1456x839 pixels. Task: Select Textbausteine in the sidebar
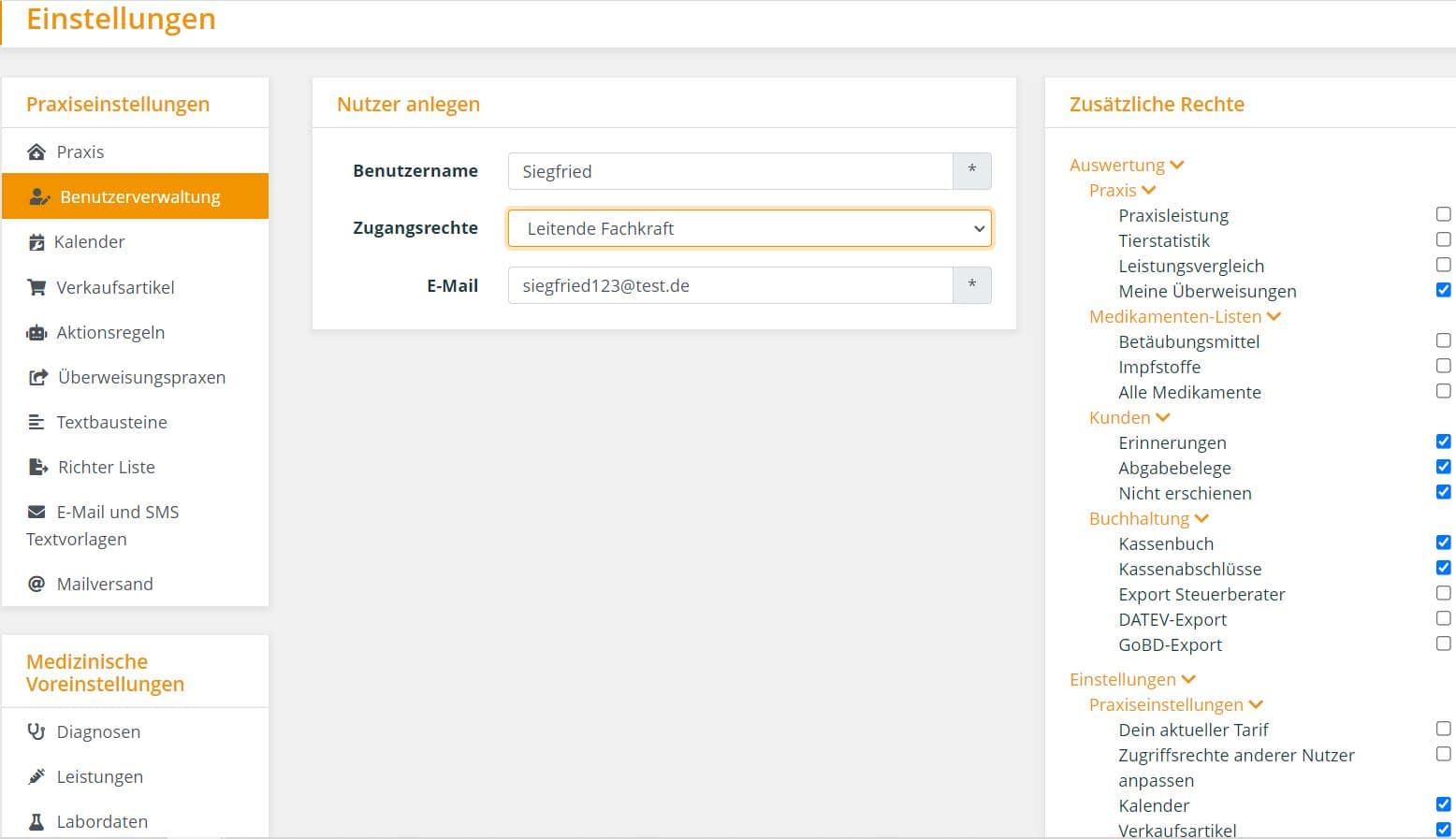point(135,422)
